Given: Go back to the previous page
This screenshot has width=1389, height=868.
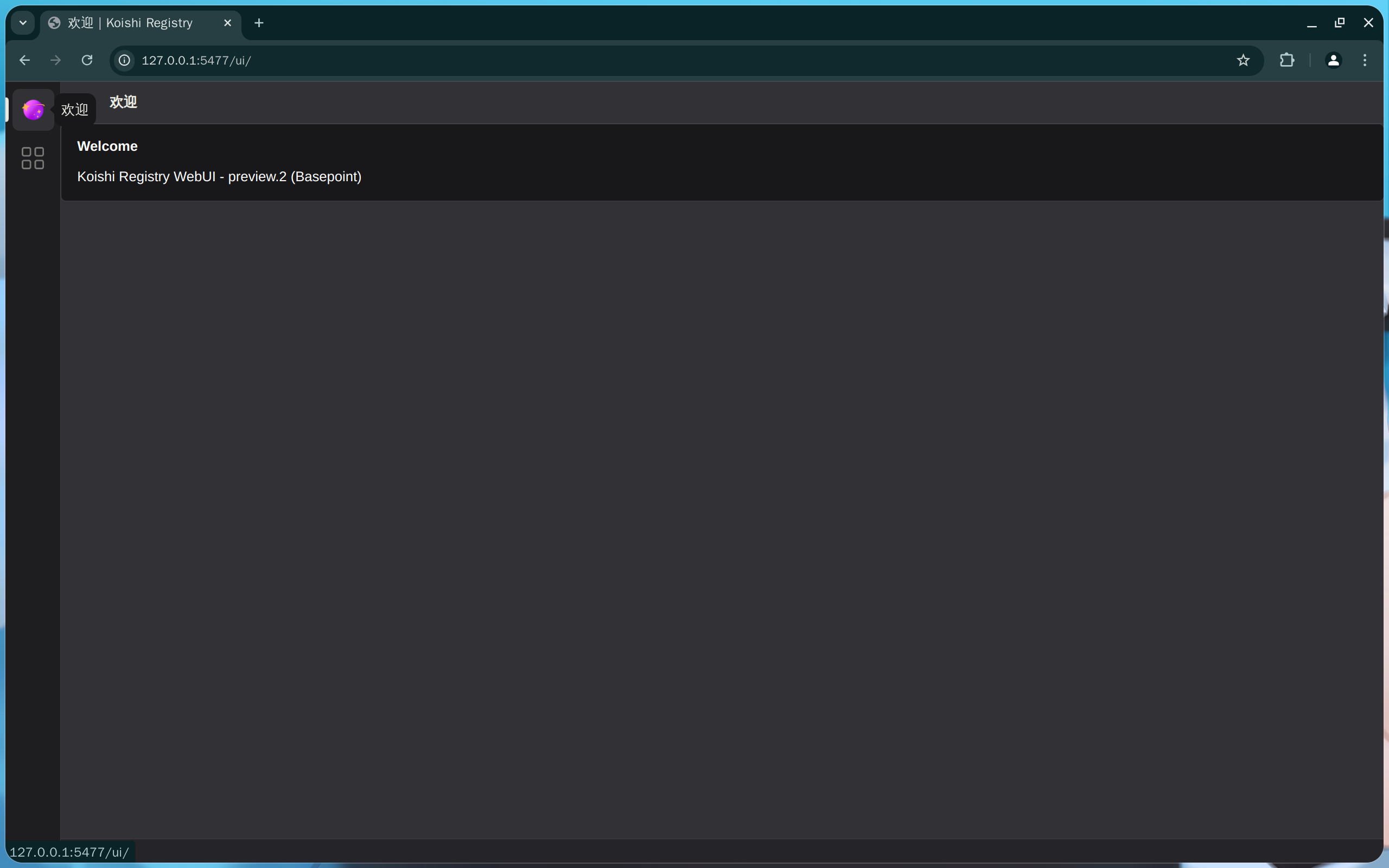Looking at the screenshot, I should pos(24,60).
